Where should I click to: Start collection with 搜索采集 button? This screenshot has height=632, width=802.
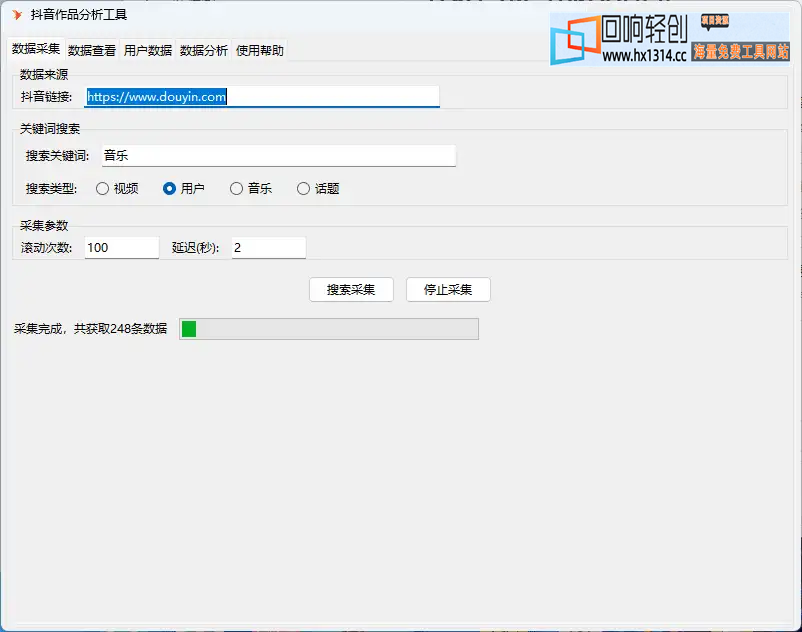pyautogui.click(x=351, y=290)
